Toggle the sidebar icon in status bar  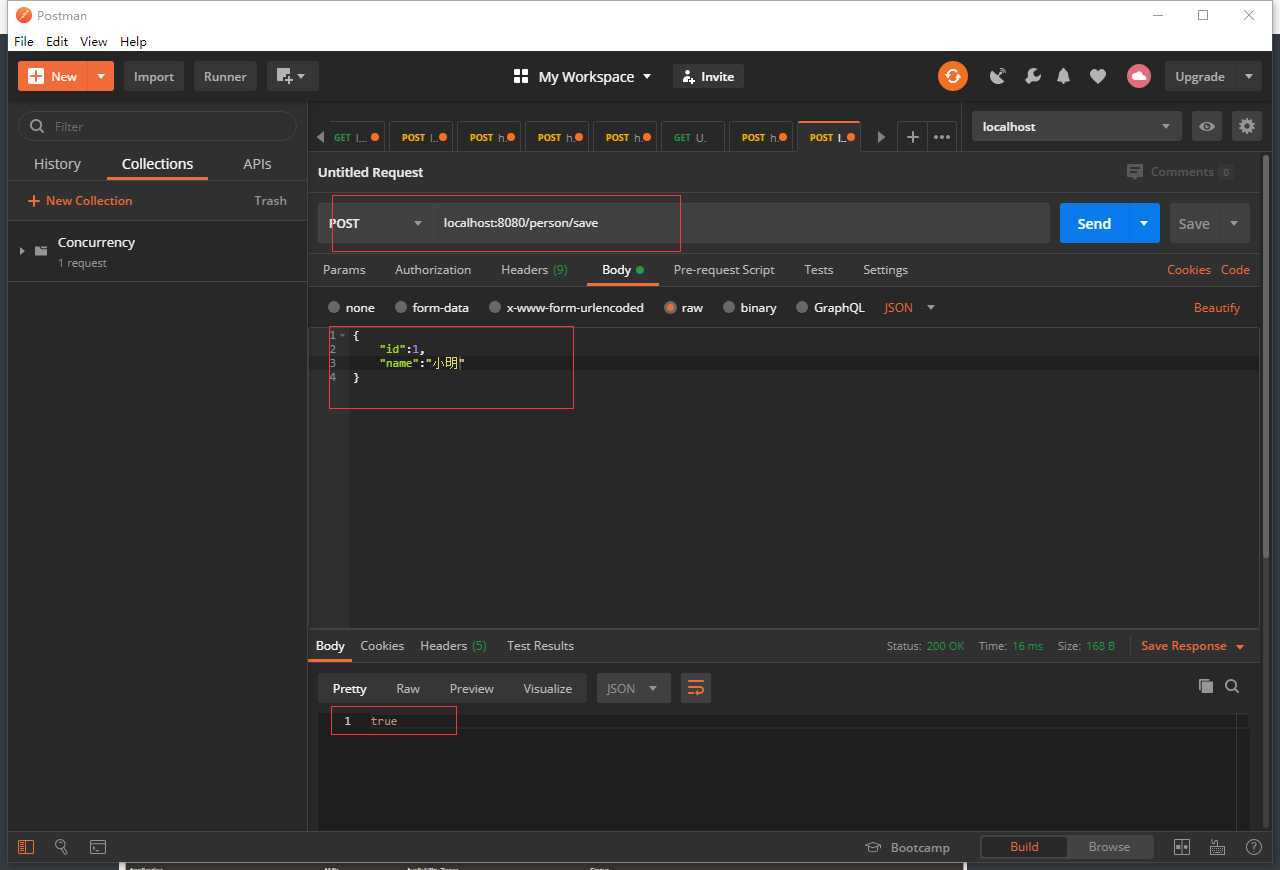(x=26, y=846)
